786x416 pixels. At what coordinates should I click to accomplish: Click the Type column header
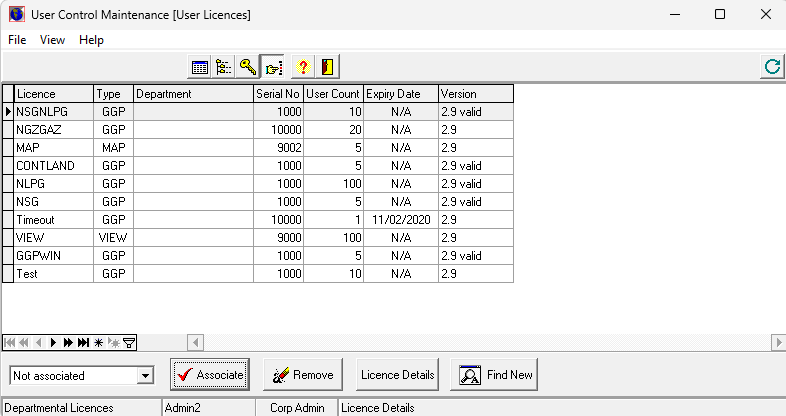(113, 94)
